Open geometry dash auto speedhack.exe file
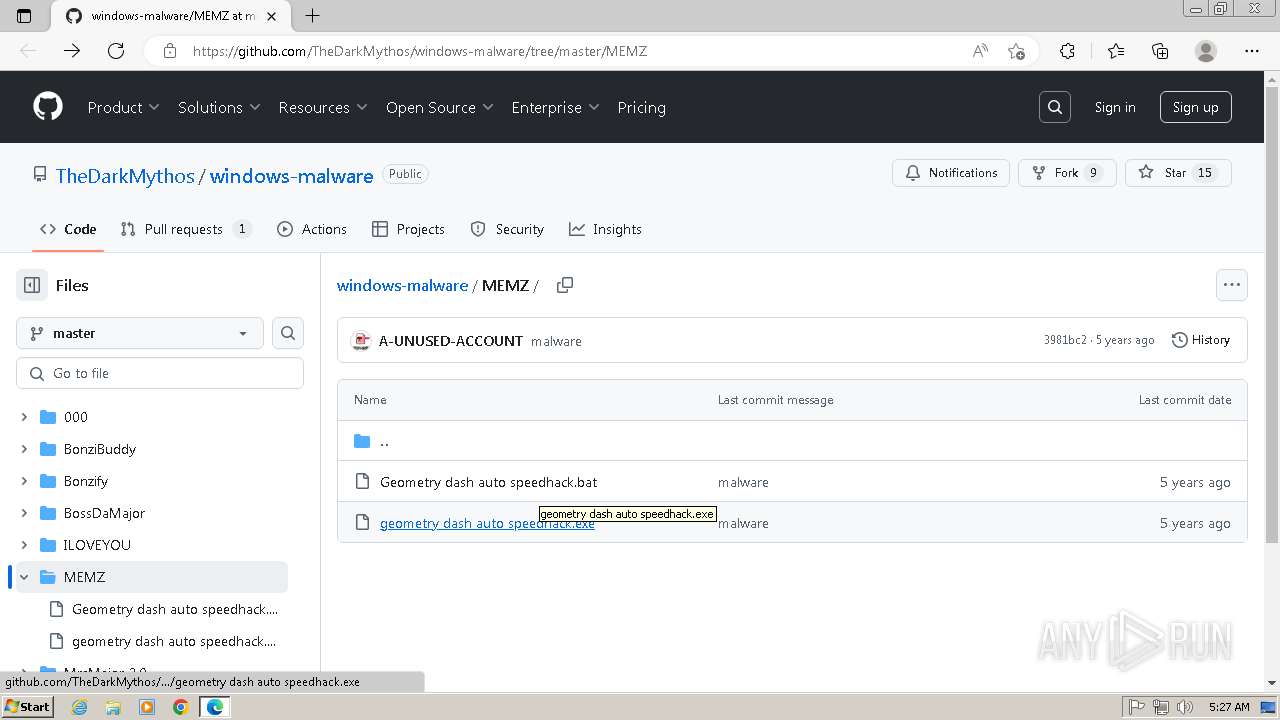1280x720 pixels. click(x=487, y=523)
